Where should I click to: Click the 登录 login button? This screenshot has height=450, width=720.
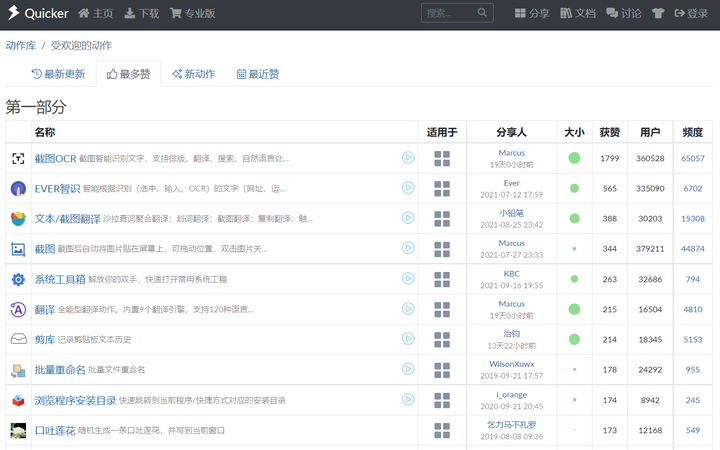pyautogui.click(x=691, y=13)
